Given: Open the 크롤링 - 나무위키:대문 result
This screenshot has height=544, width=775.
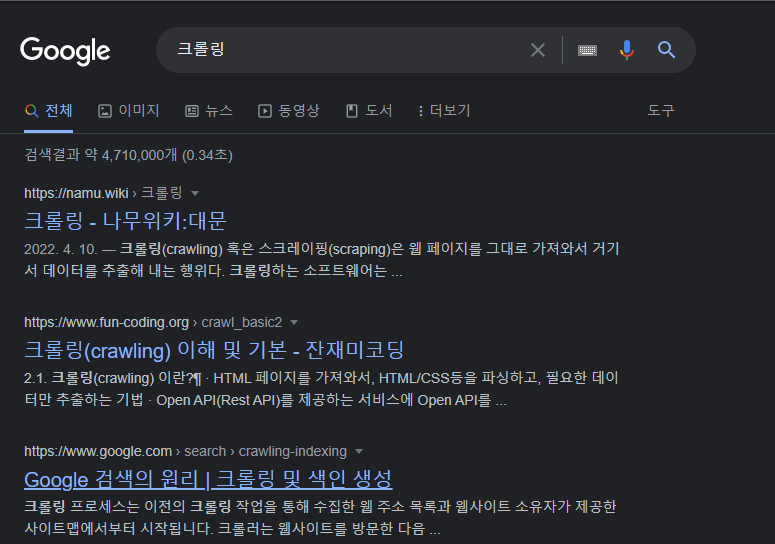Looking at the screenshot, I should (125, 221).
